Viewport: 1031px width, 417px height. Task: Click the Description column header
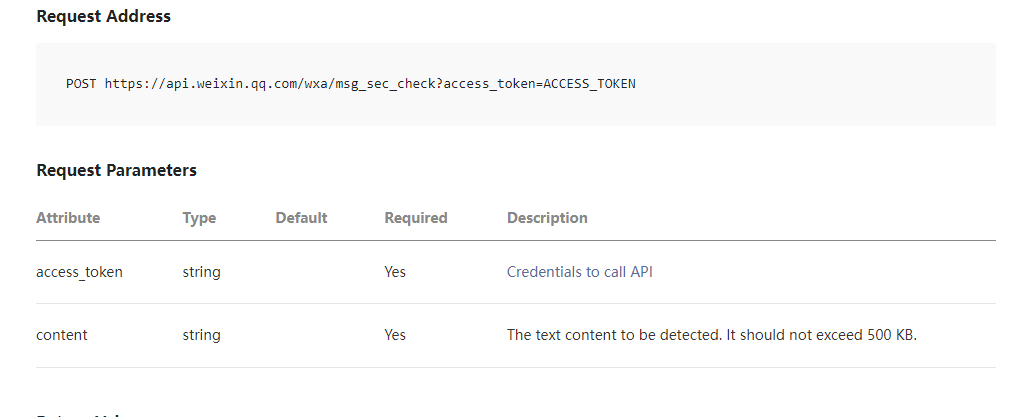(x=547, y=218)
